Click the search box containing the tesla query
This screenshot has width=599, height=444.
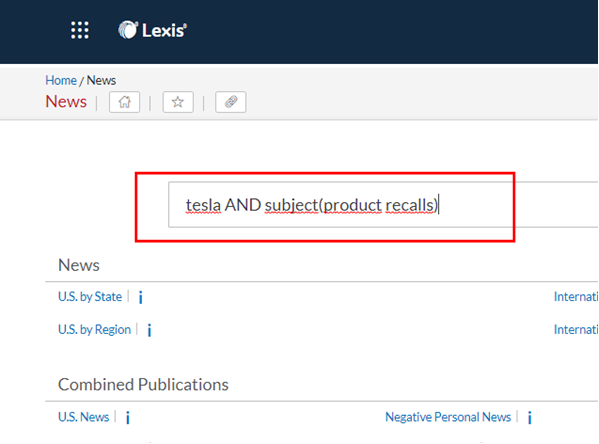coord(383,205)
